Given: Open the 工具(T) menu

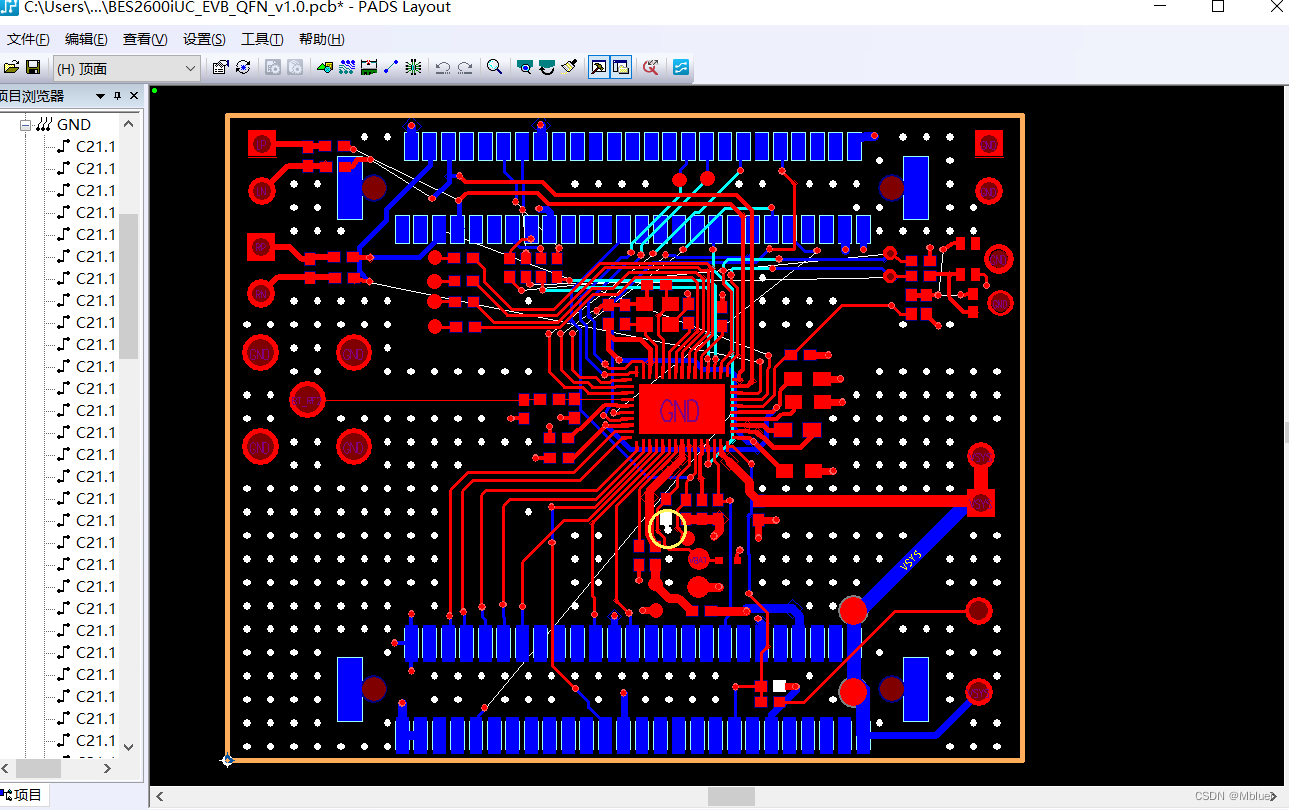Looking at the screenshot, I should 262,39.
